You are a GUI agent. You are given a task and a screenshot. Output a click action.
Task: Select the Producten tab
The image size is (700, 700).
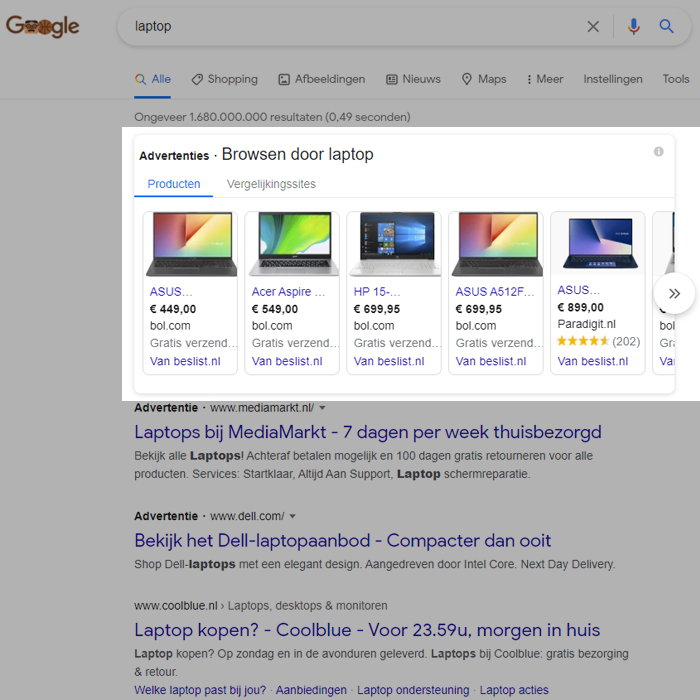[174, 184]
